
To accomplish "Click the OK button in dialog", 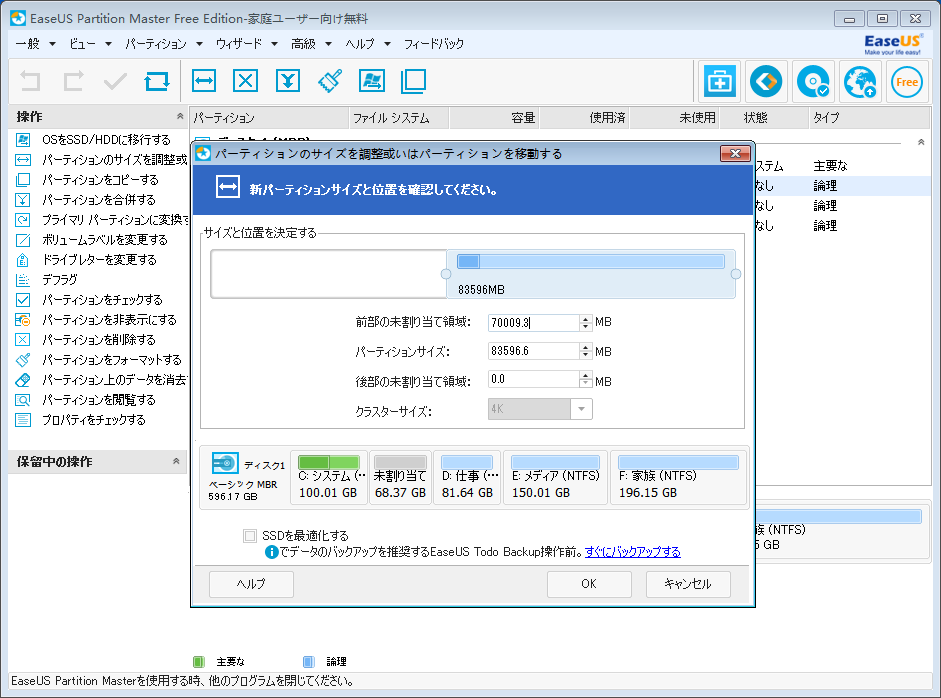I will coord(589,584).
